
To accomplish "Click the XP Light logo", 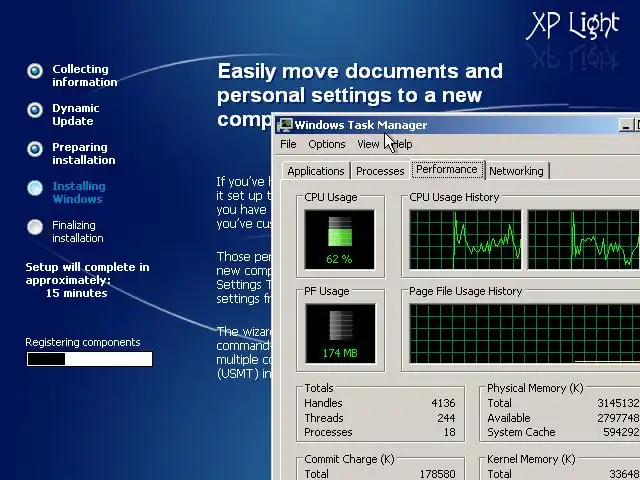I will (573, 26).
